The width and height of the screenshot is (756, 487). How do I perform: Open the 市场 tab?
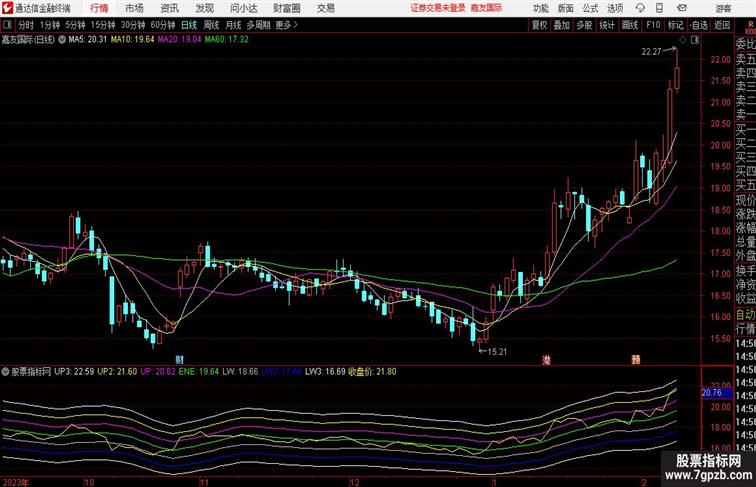[x=135, y=8]
